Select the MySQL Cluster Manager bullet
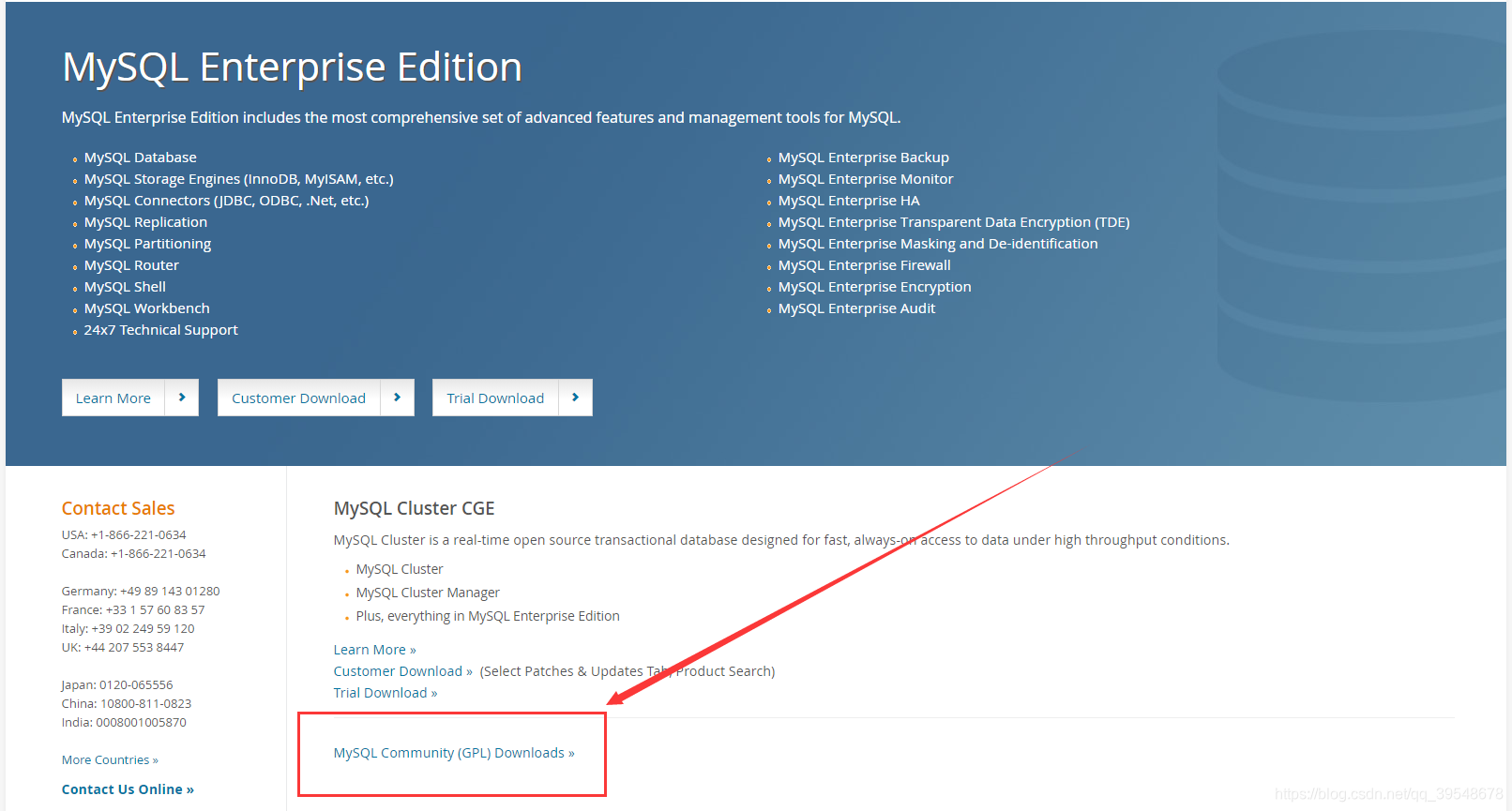 click(x=428, y=593)
